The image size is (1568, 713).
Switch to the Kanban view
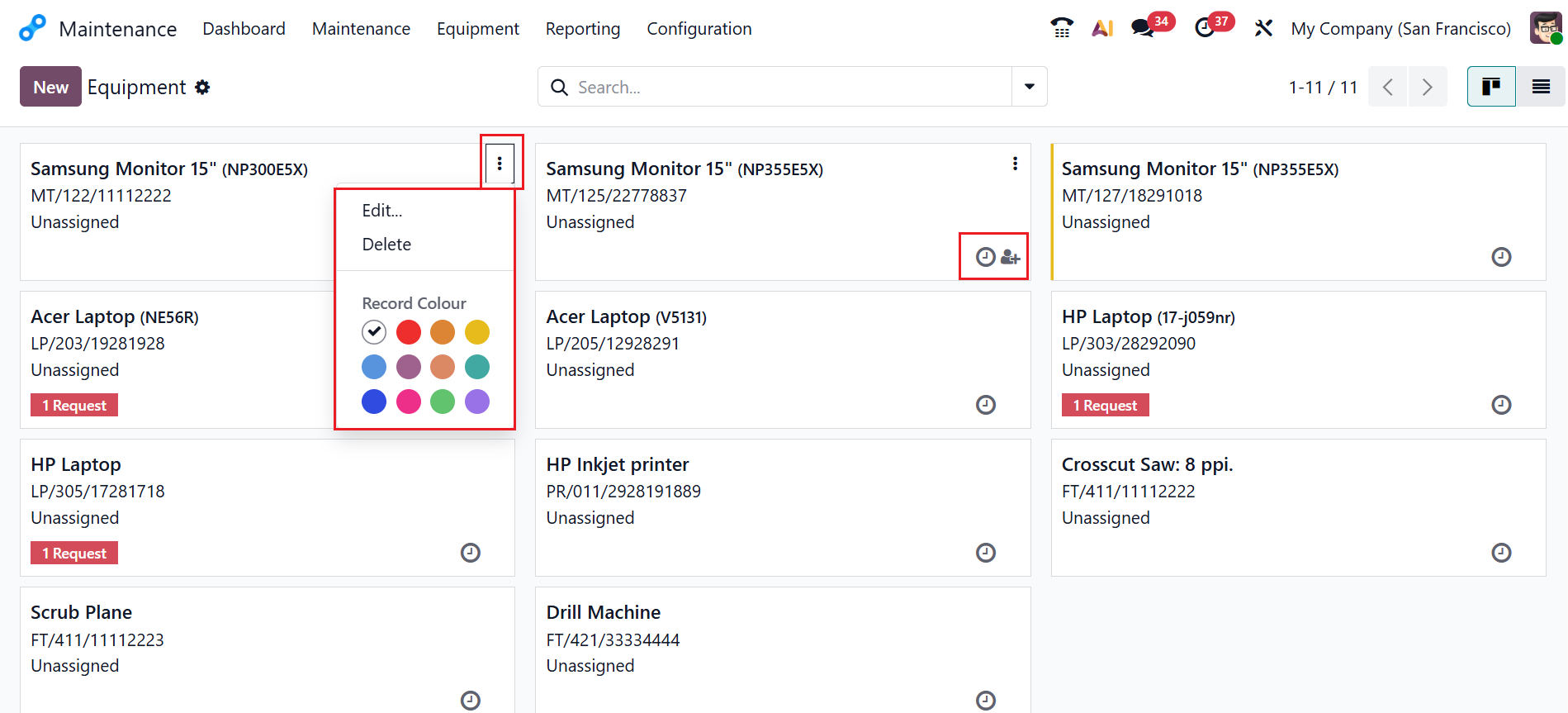tap(1490, 87)
